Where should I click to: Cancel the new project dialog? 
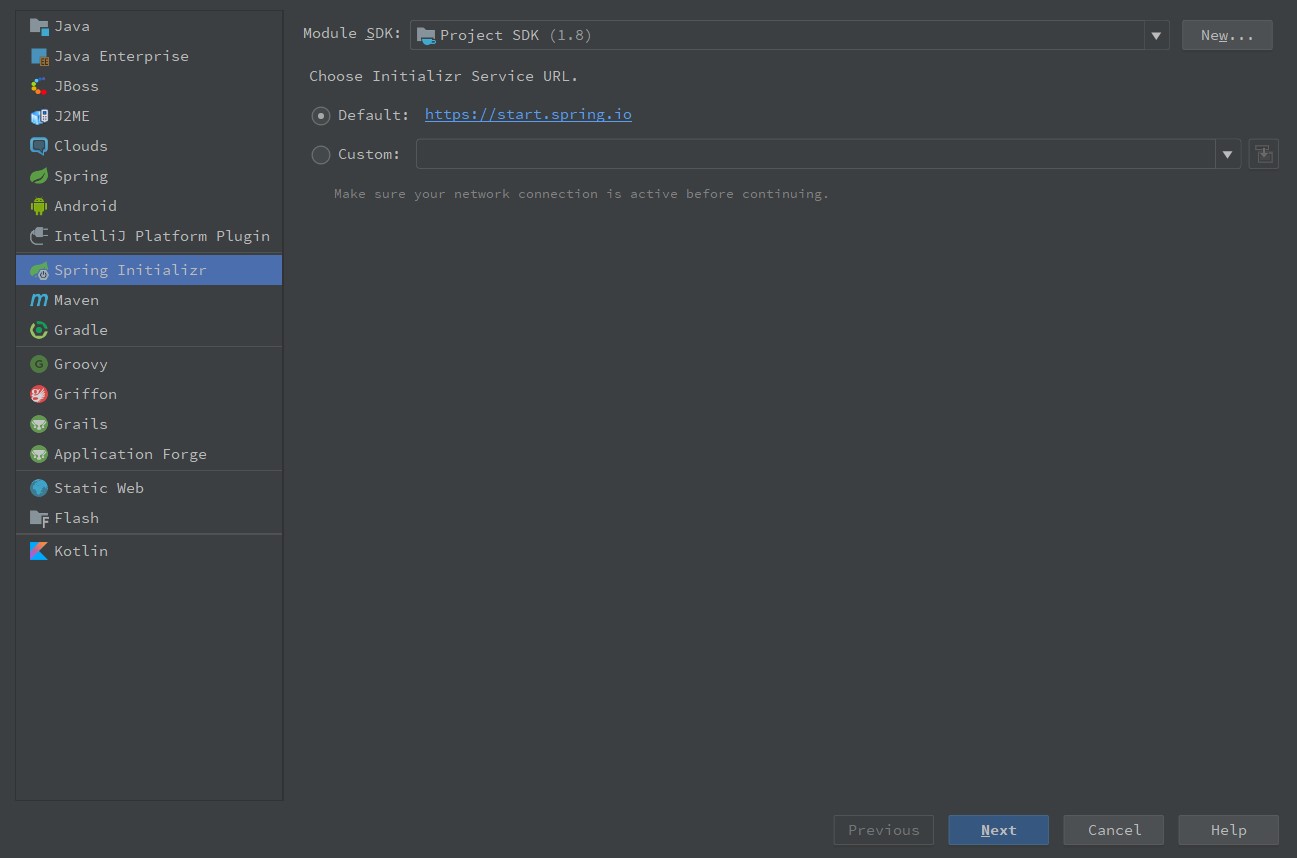(1114, 830)
